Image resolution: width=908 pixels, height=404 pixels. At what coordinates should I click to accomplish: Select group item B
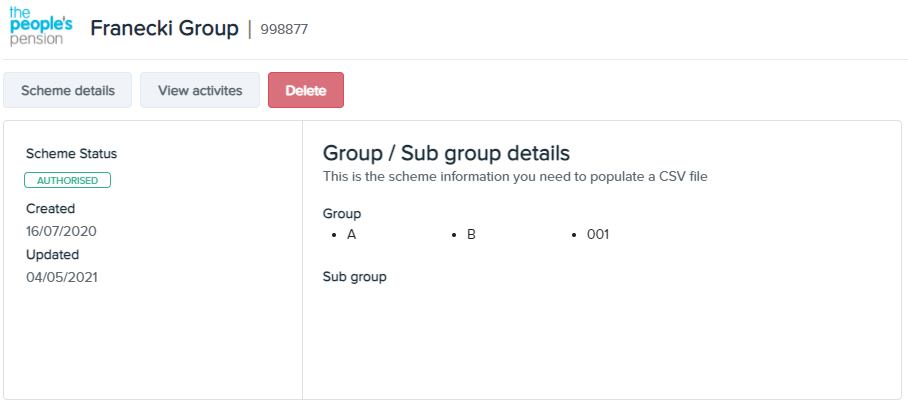[x=471, y=234]
